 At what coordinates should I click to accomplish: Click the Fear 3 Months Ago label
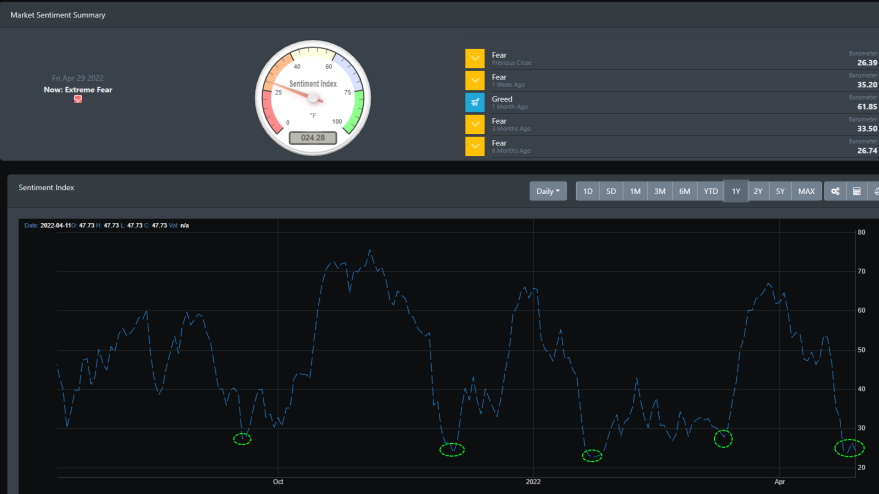click(511, 124)
